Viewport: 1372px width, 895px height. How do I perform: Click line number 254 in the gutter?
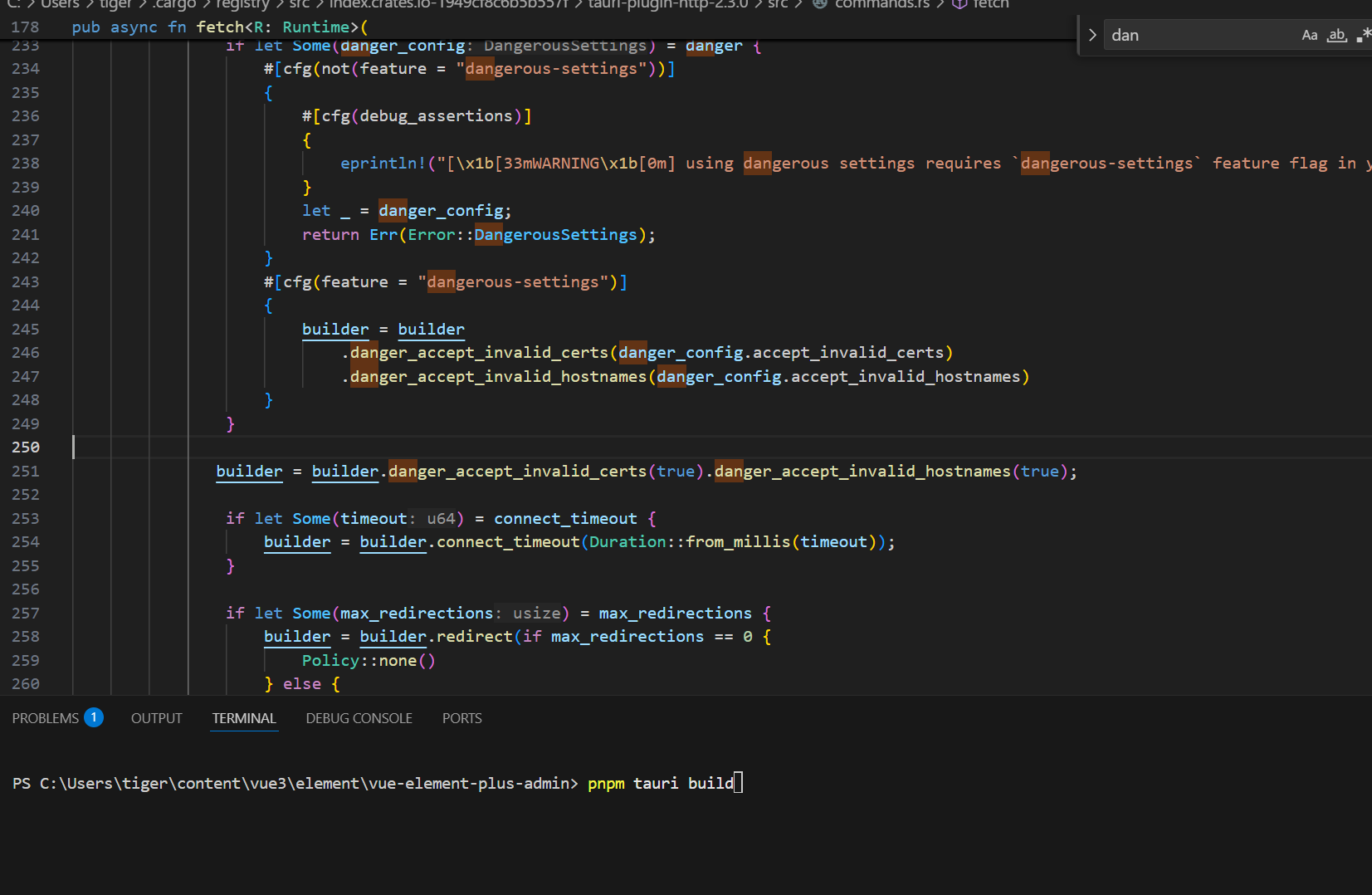[x=26, y=542]
